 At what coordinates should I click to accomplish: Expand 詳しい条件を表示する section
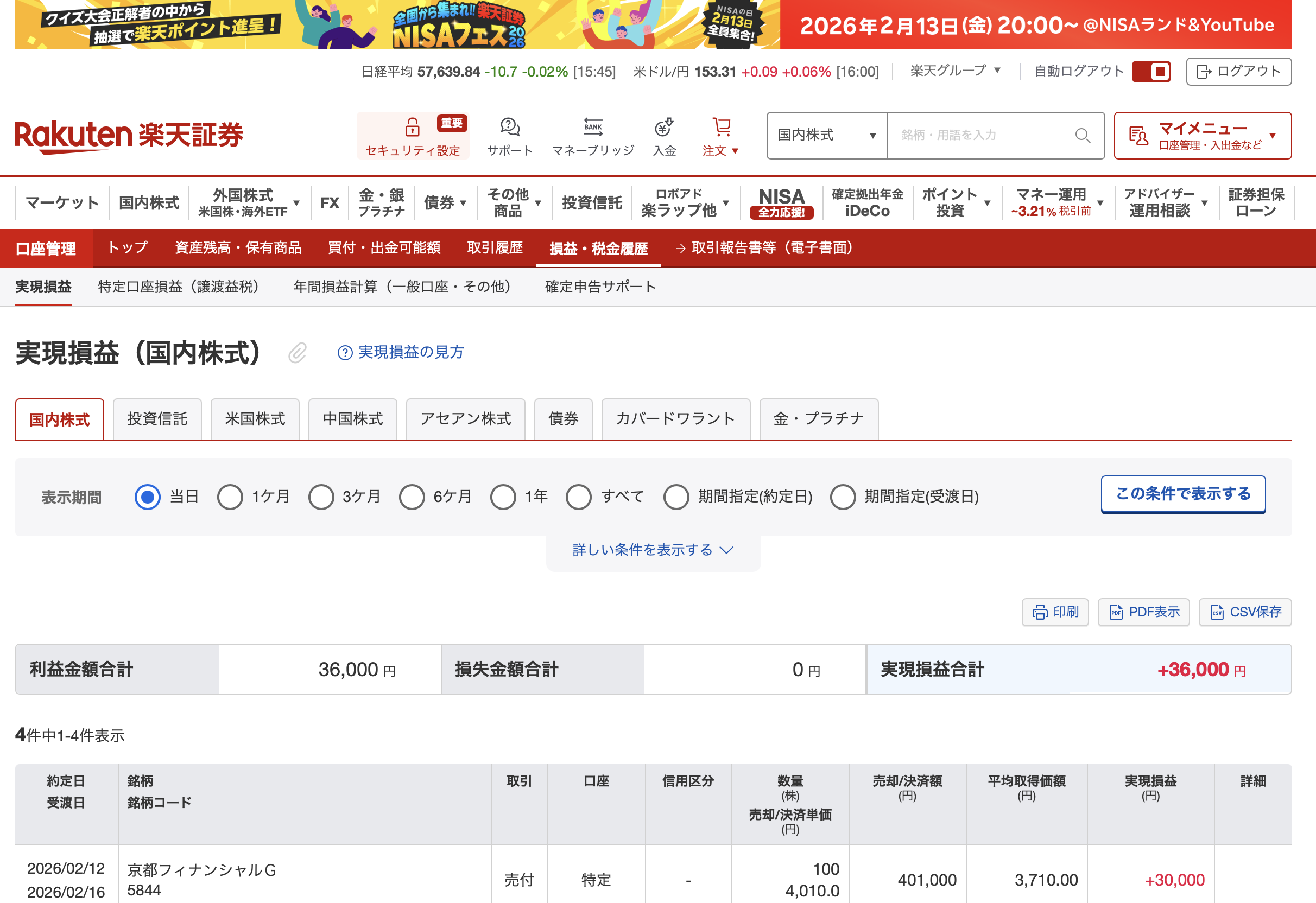point(653,550)
